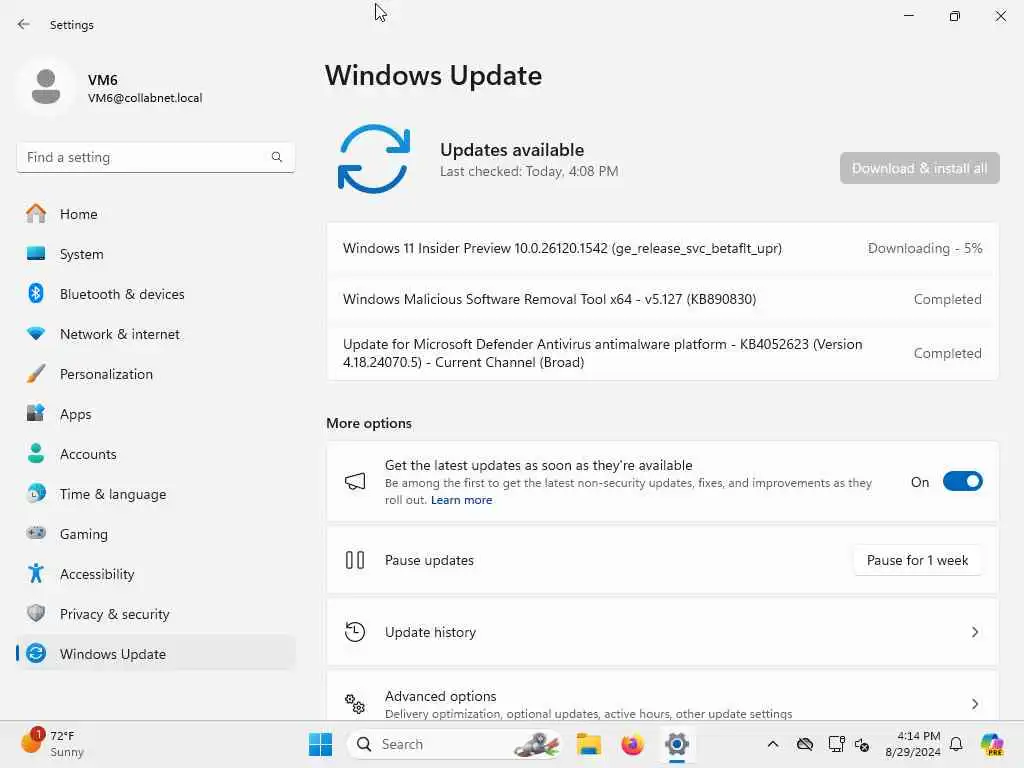Image resolution: width=1024 pixels, height=768 pixels.
Task: Click Malicious Software Removal Tool entry
Action: click(662, 299)
